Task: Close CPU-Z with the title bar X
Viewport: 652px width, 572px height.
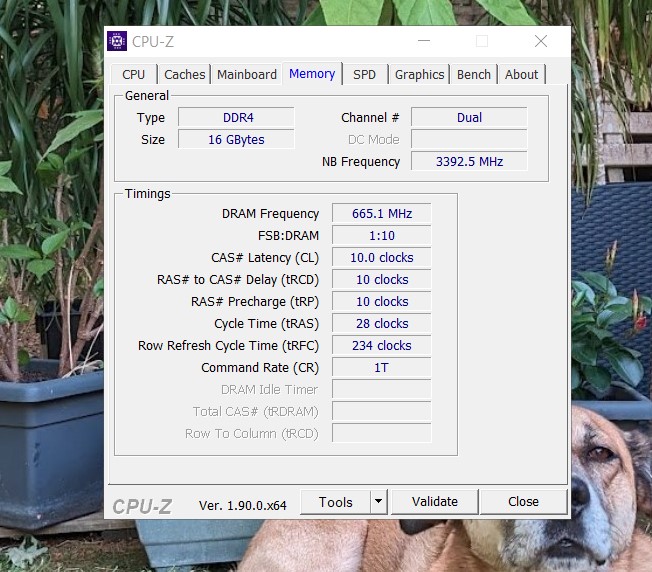Action: click(541, 41)
